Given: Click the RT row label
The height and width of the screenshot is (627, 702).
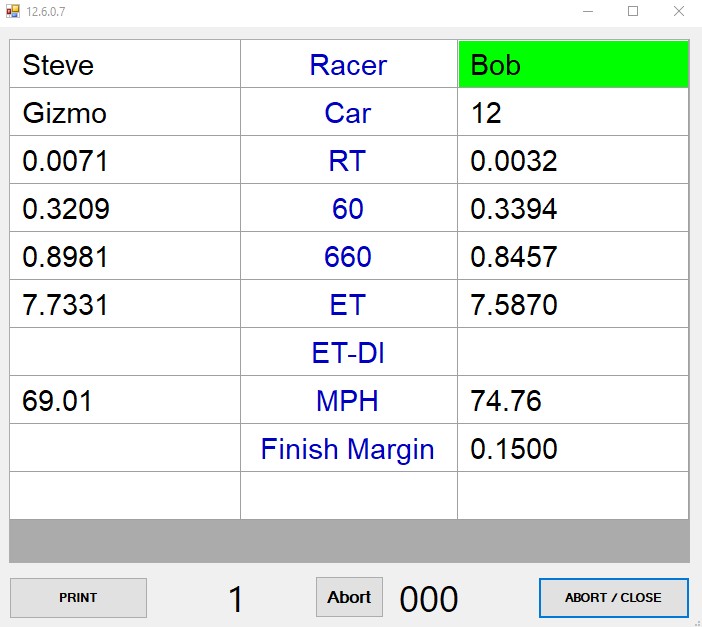Looking at the screenshot, I should click(x=348, y=160).
